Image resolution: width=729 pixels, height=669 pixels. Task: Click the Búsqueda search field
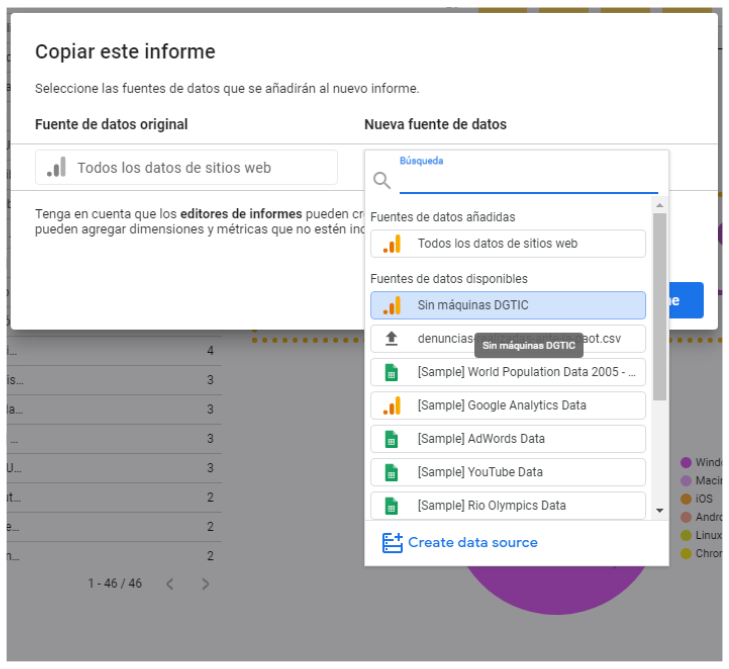click(x=529, y=179)
